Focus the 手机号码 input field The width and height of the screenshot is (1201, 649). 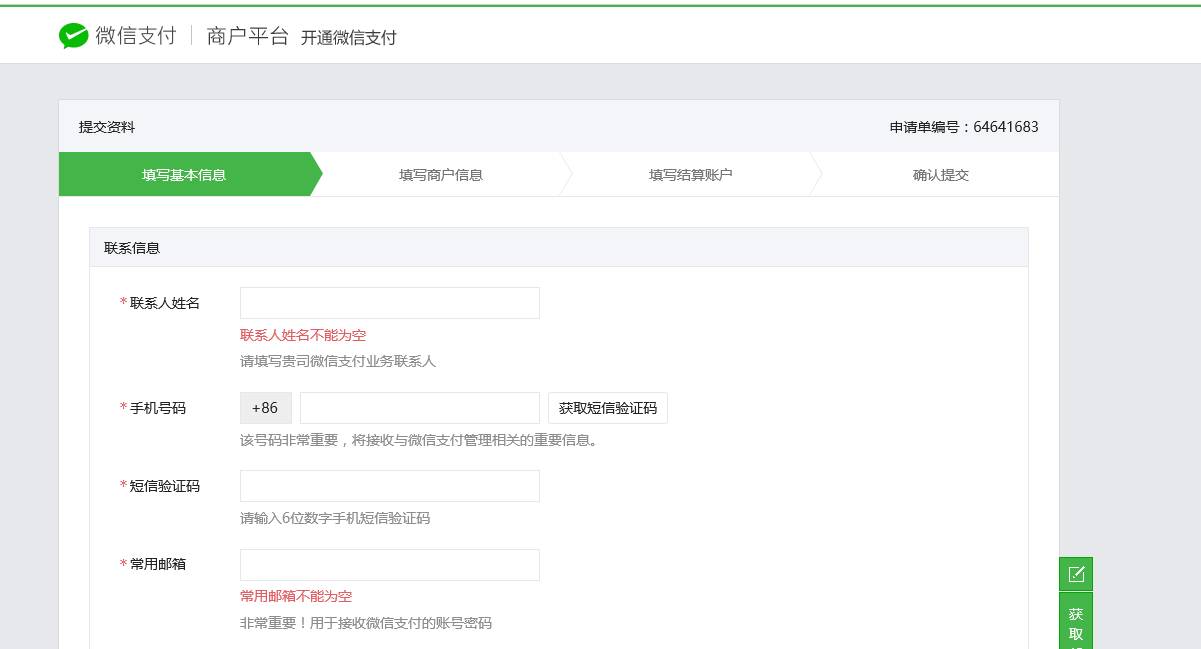click(x=420, y=408)
